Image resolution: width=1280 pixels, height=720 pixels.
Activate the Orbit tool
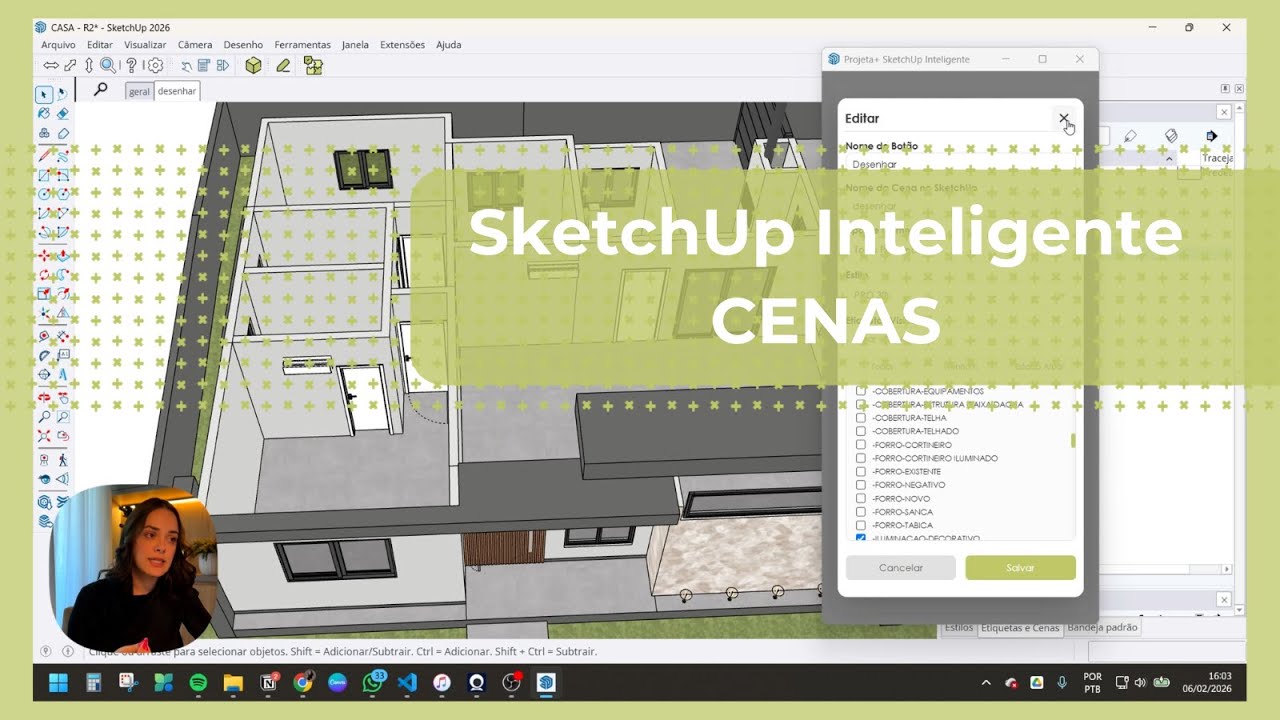(x=44, y=397)
